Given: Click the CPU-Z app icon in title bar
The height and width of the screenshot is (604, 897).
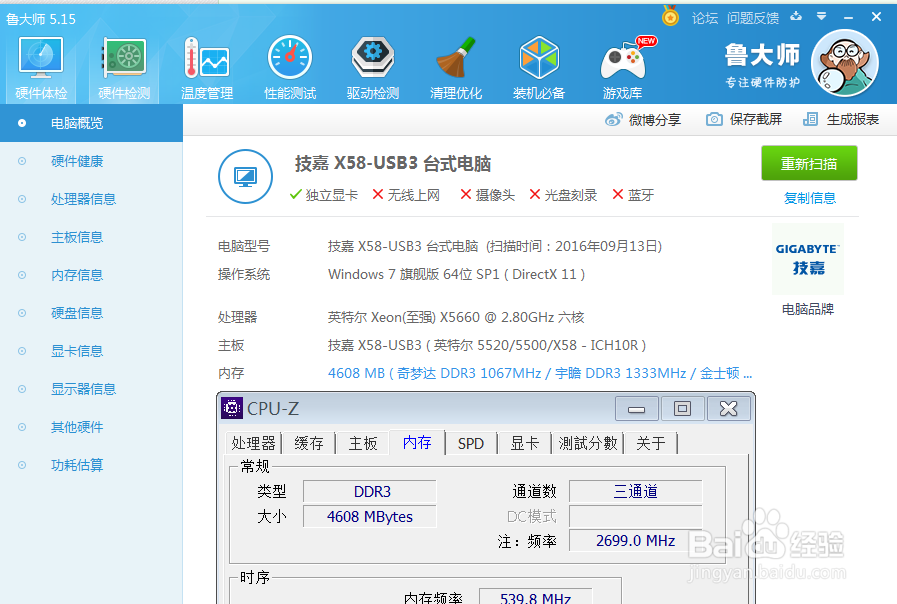Looking at the screenshot, I should pyautogui.click(x=232, y=408).
